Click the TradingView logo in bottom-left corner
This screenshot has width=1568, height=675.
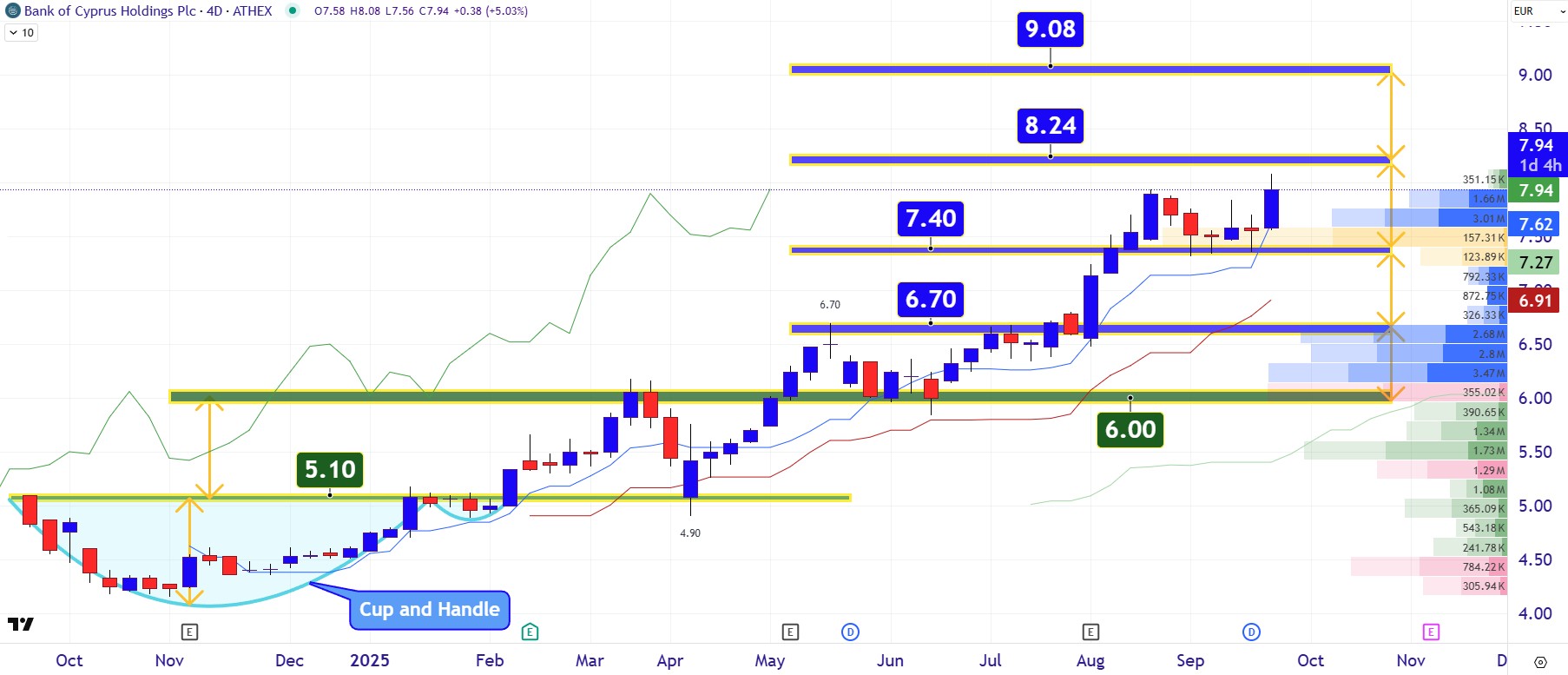(21, 624)
